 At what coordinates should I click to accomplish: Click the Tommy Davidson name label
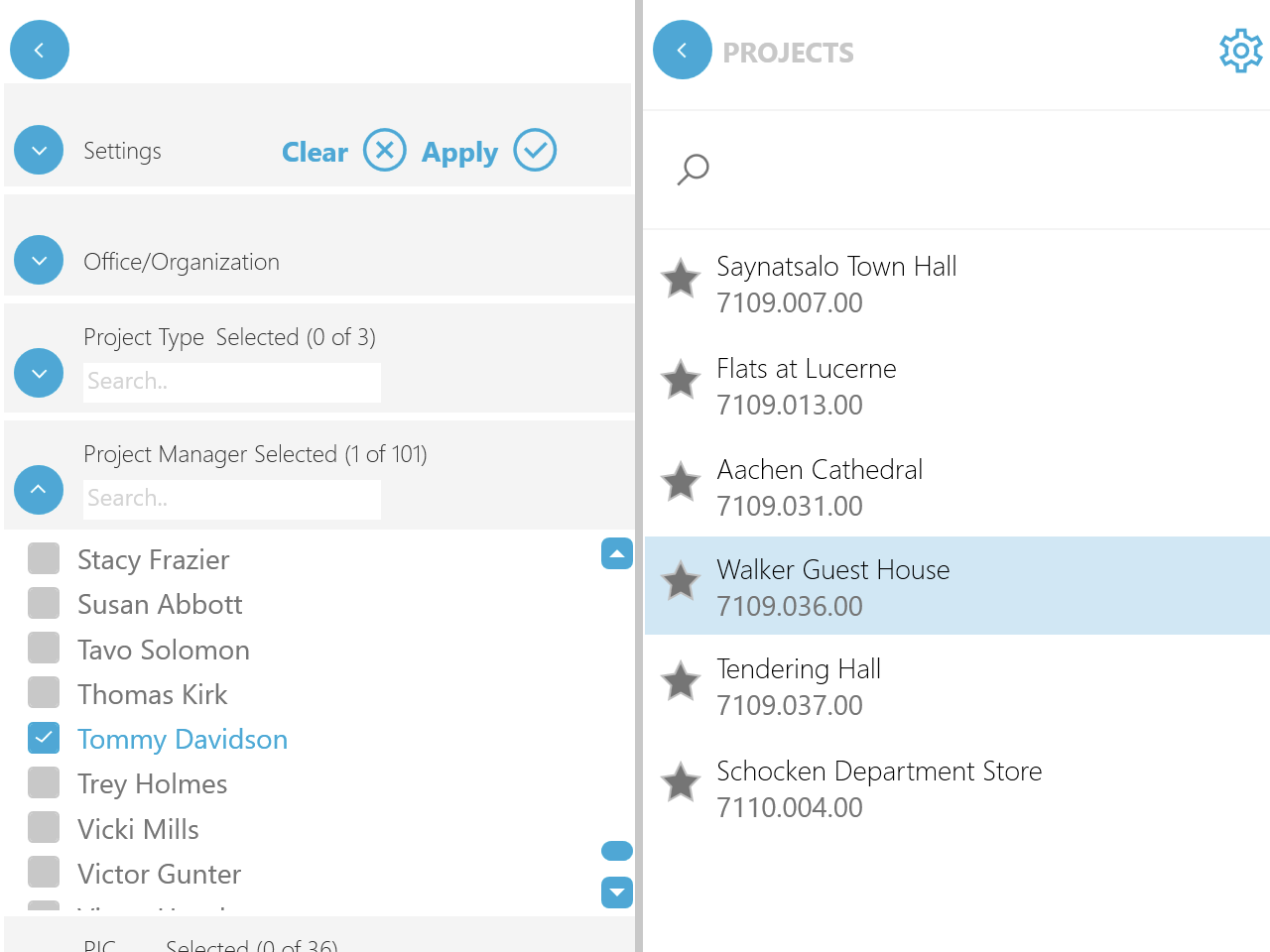183,740
